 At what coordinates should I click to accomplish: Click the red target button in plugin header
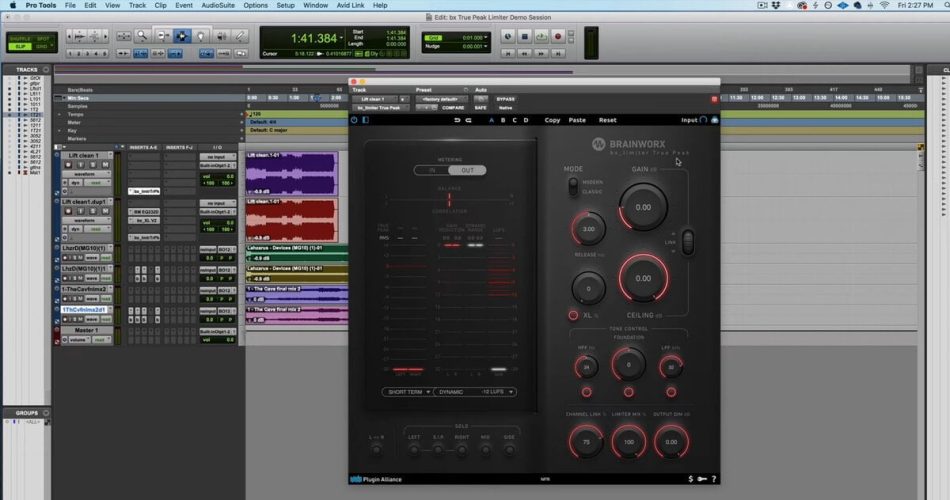coord(714,99)
